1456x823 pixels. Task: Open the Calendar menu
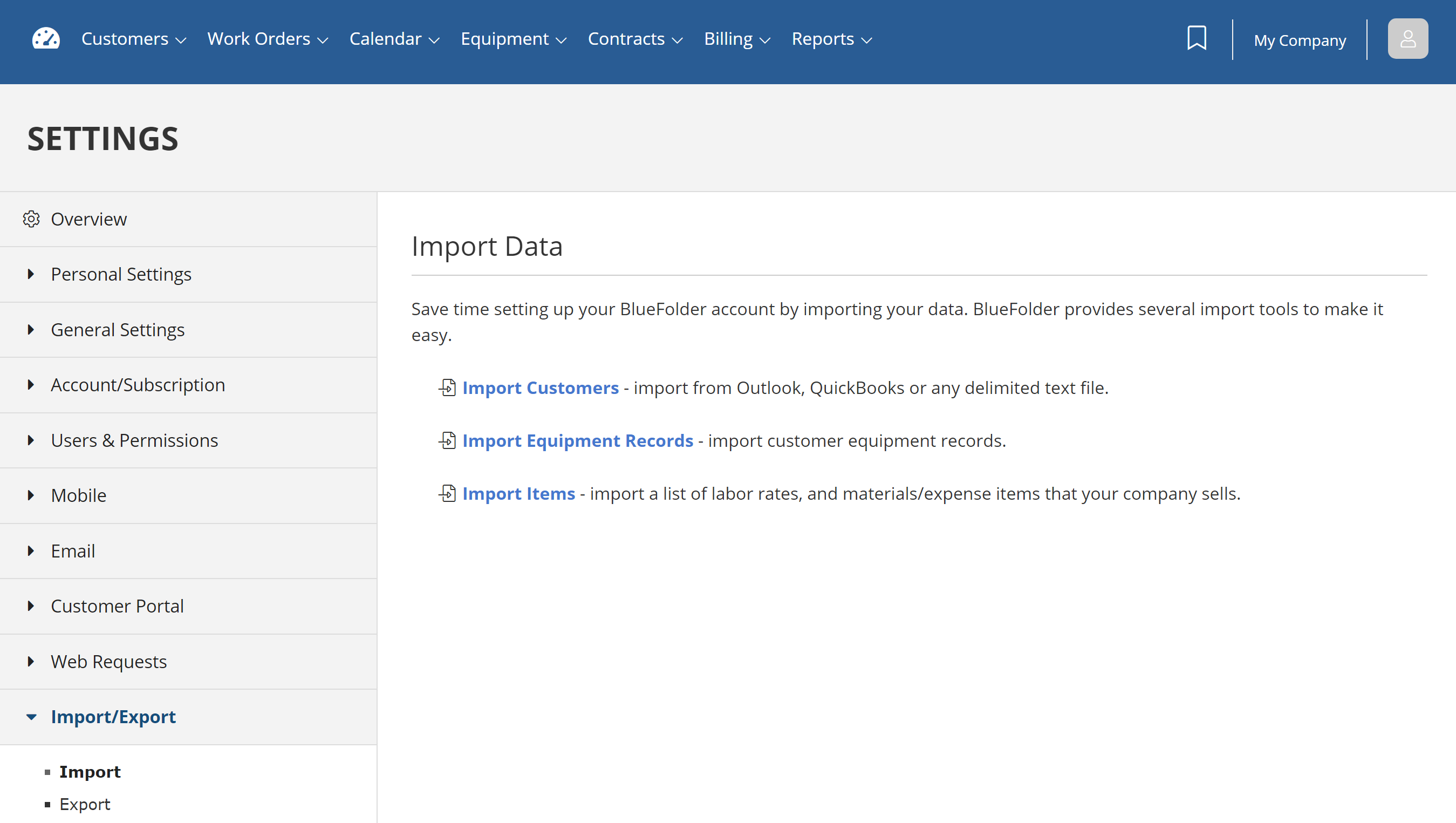pos(394,39)
